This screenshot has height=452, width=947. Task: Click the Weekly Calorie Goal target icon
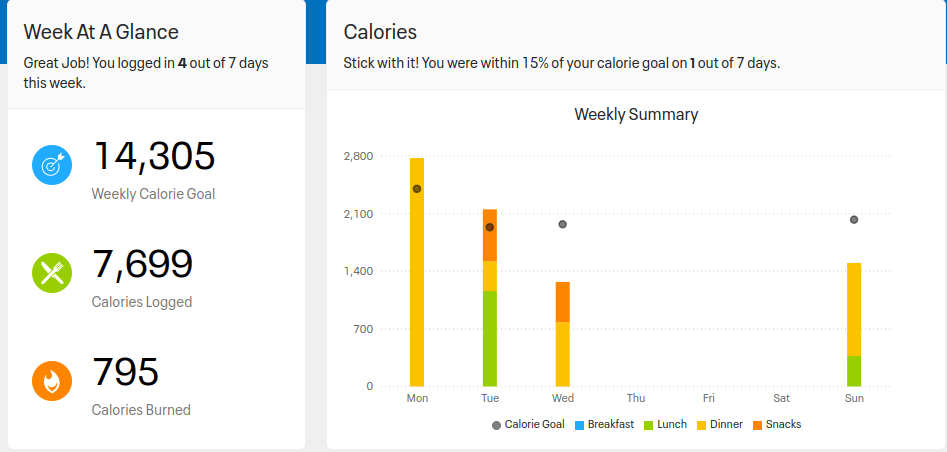click(x=52, y=165)
